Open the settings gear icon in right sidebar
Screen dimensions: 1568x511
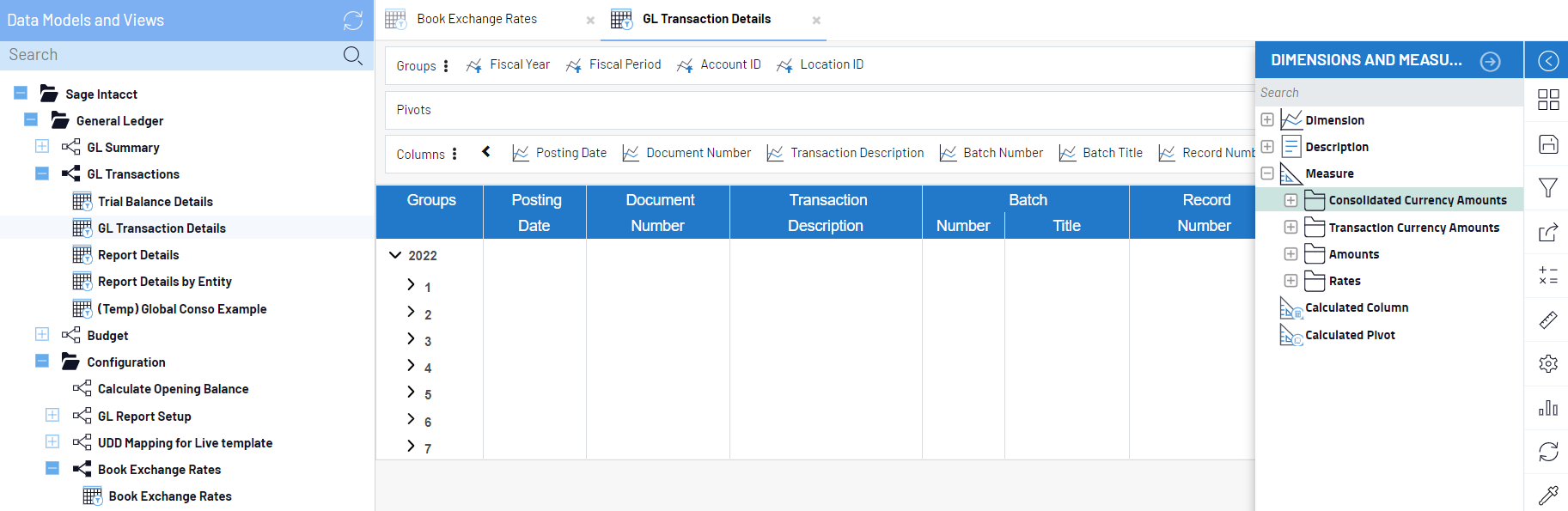(1548, 364)
